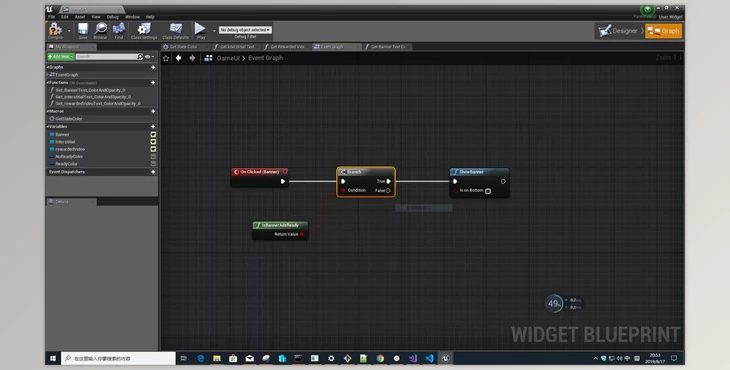Select the ReadyColor variable

tap(66, 164)
